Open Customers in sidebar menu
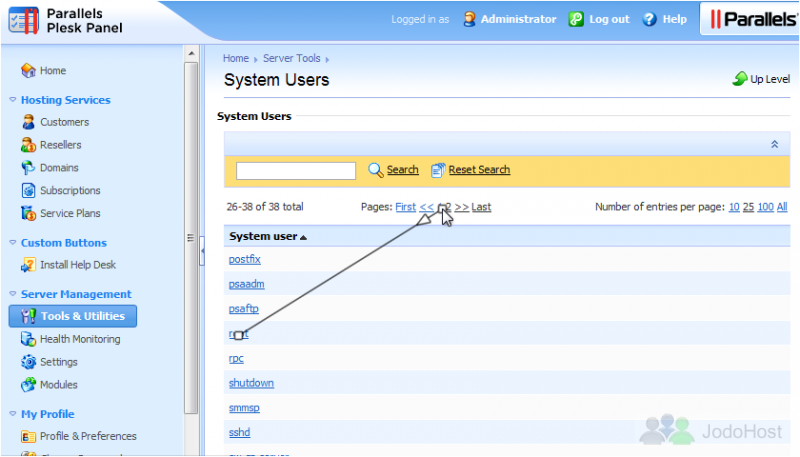800x457 pixels. click(64, 122)
